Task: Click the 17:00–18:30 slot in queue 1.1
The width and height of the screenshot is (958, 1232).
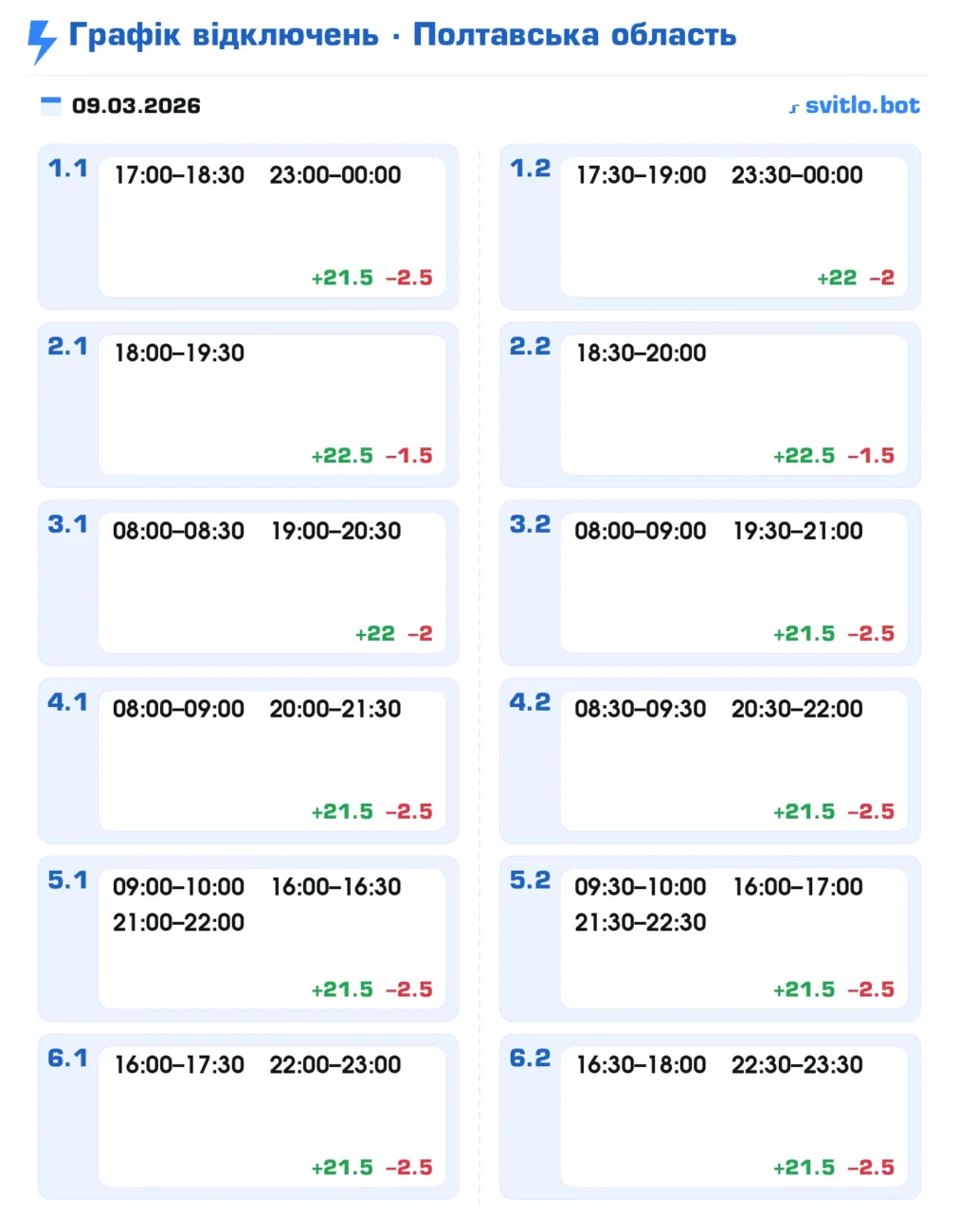Action: 179,175
